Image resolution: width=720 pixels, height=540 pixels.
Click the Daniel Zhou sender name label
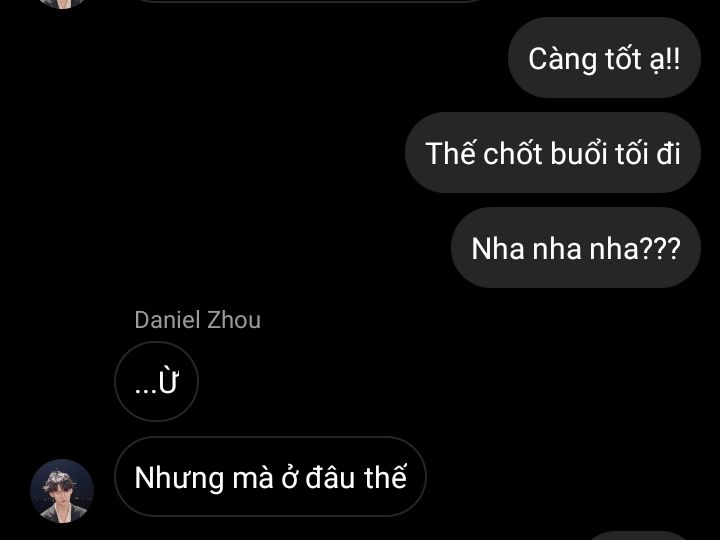(197, 320)
